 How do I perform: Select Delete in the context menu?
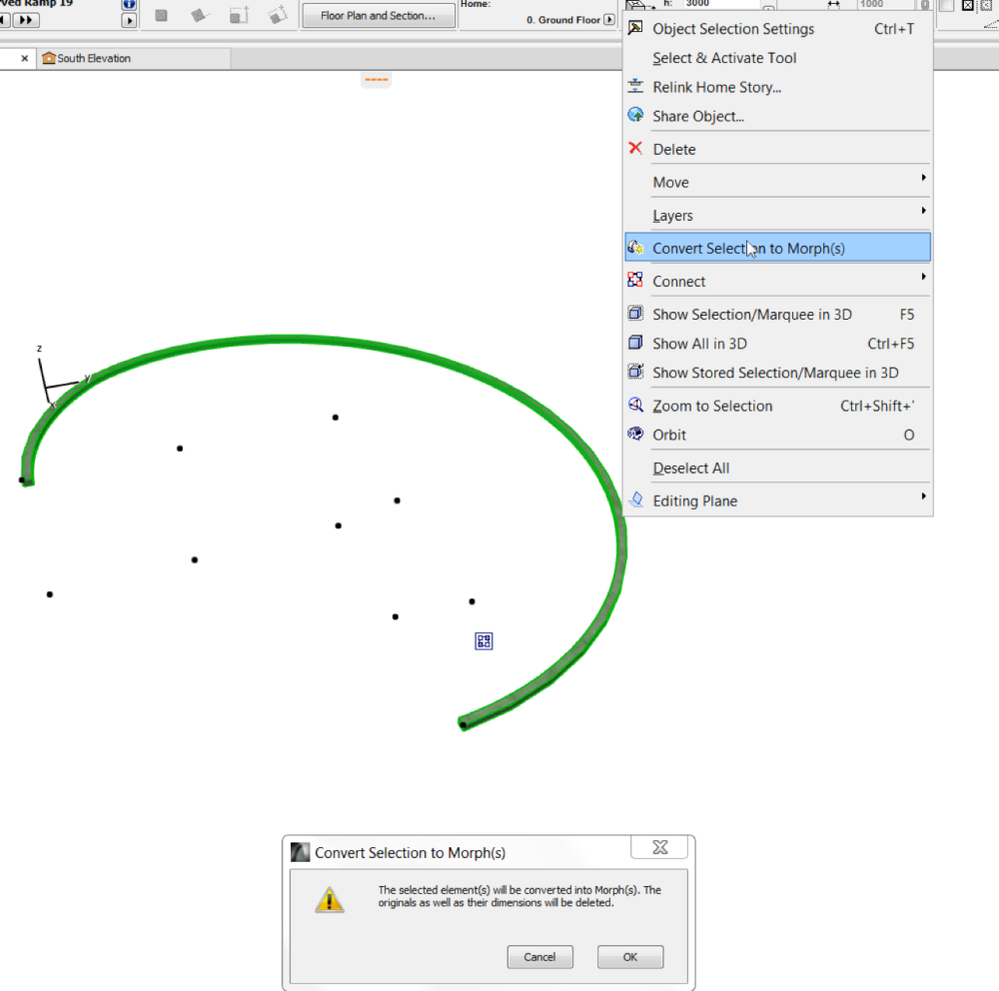(x=777, y=149)
